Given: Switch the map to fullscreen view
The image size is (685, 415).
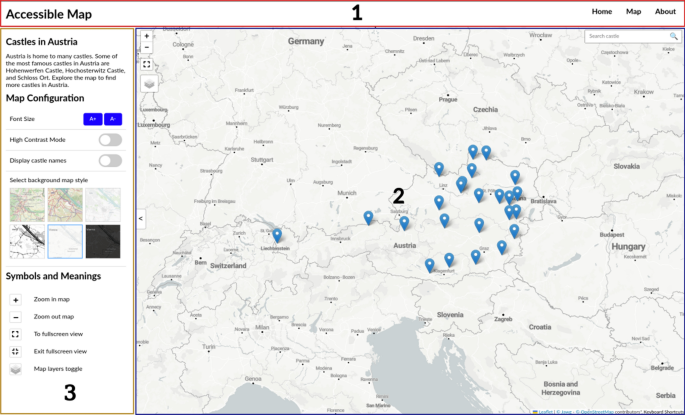Looking at the screenshot, I should click(147, 65).
